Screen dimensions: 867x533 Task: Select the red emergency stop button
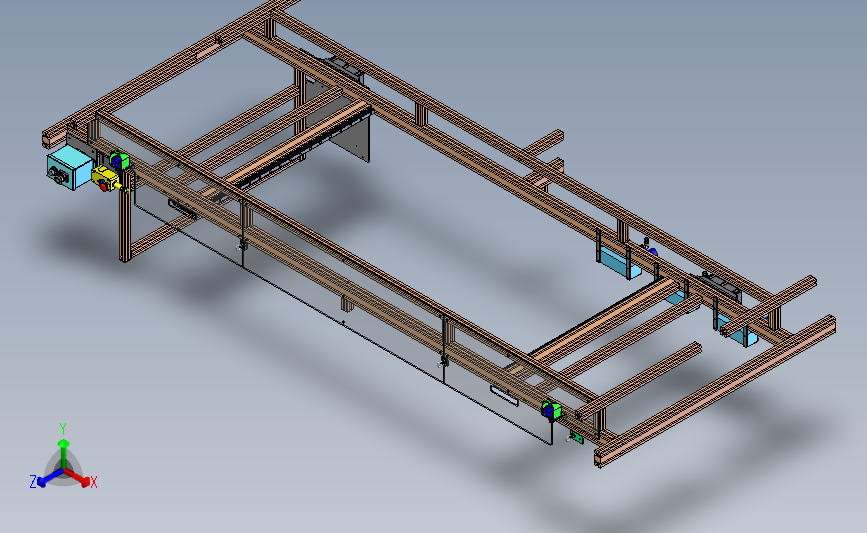pyautogui.click(x=103, y=186)
